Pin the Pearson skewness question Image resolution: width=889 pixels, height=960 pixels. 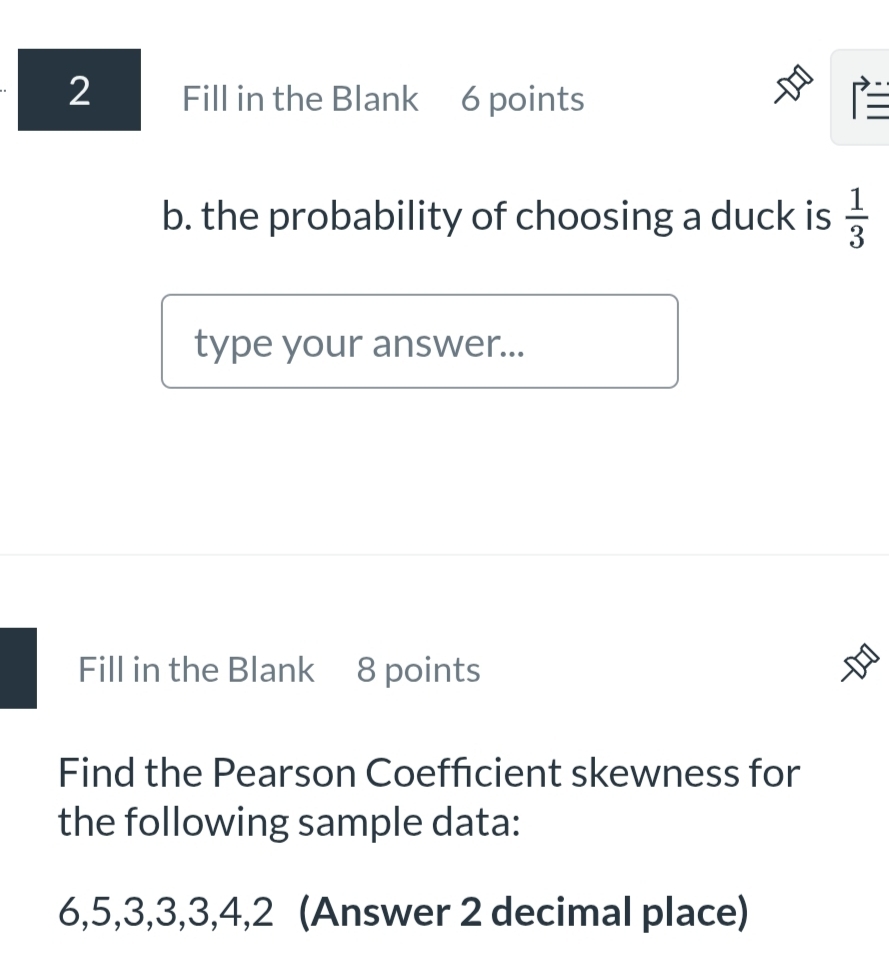pyautogui.click(x=860, y=665)
